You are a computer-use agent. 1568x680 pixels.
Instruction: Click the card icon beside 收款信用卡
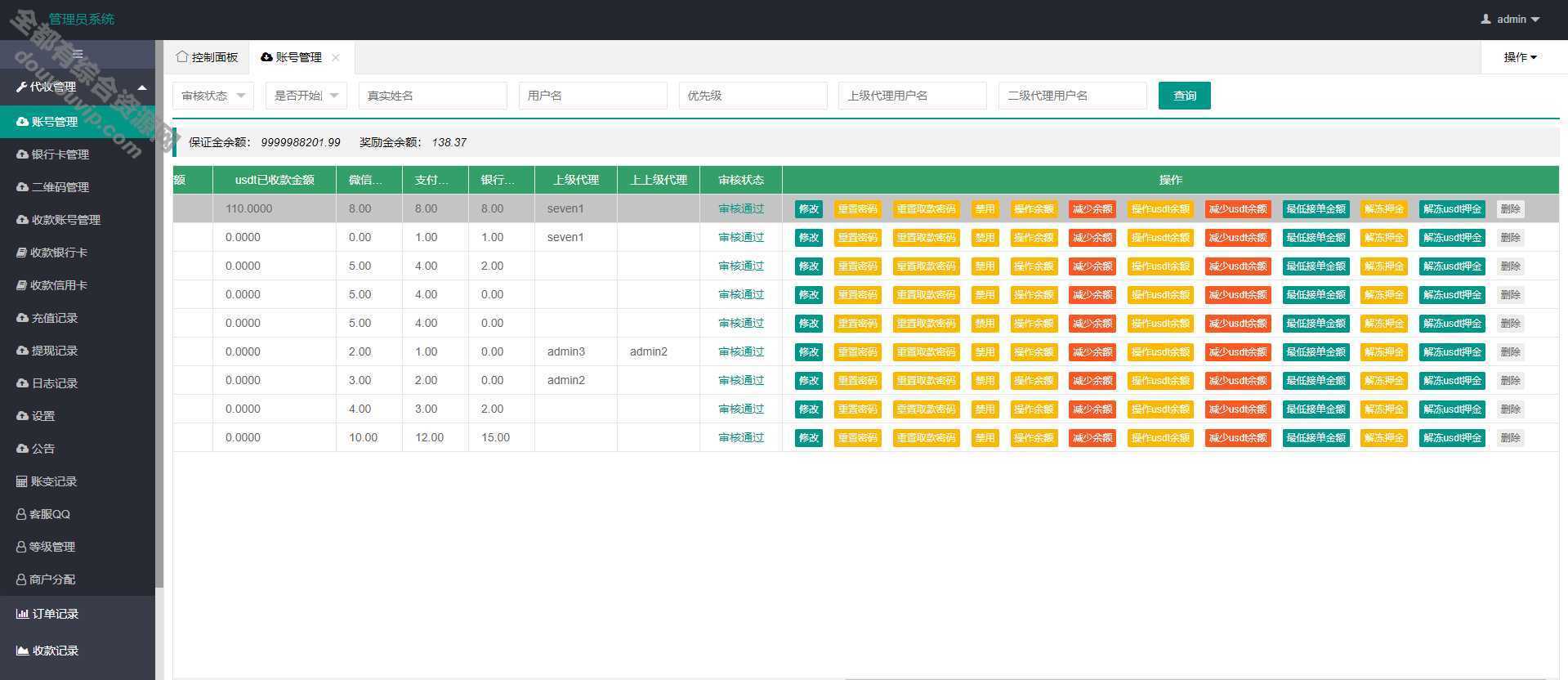pos(22,285)
